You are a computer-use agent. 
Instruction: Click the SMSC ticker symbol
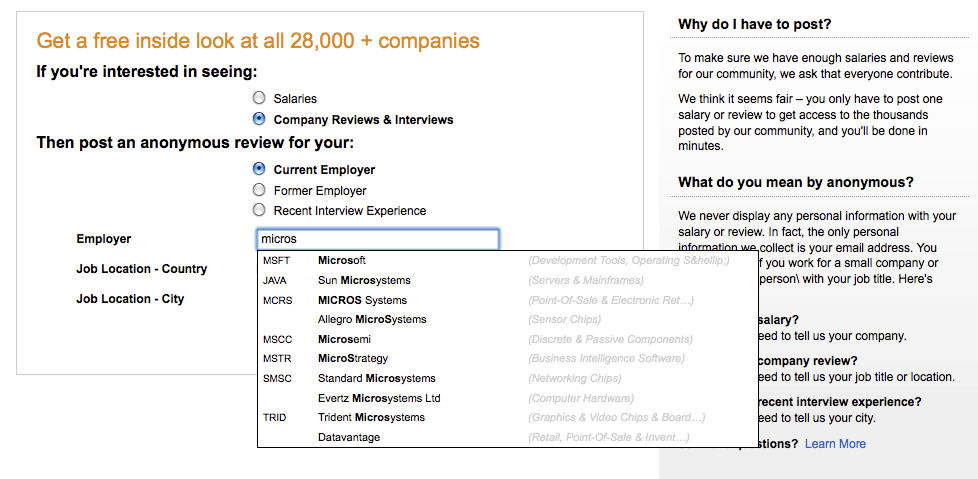[x=277, y=378]
